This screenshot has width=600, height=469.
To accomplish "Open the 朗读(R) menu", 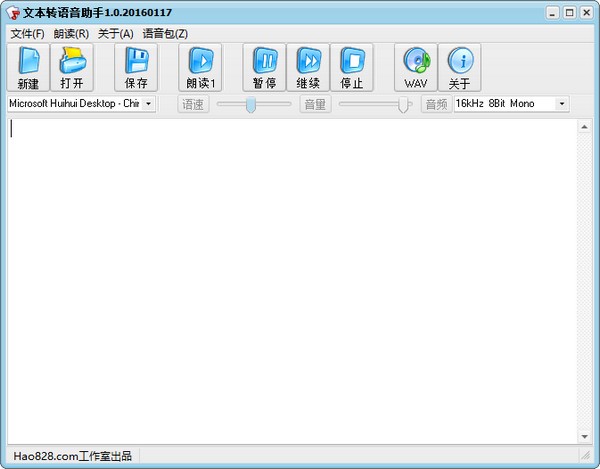I will tap(71, 34).
